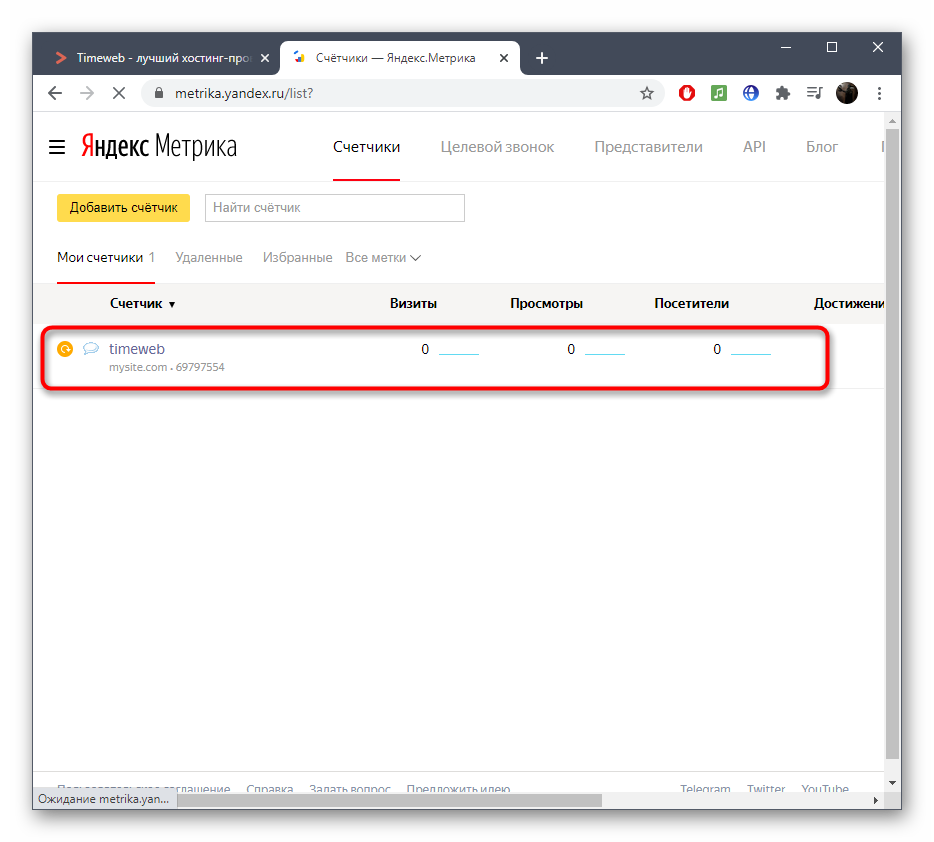Click the horizontal scrollbar thumb
The width and height of the screenshot is (934, 842).
click(390, 800)
